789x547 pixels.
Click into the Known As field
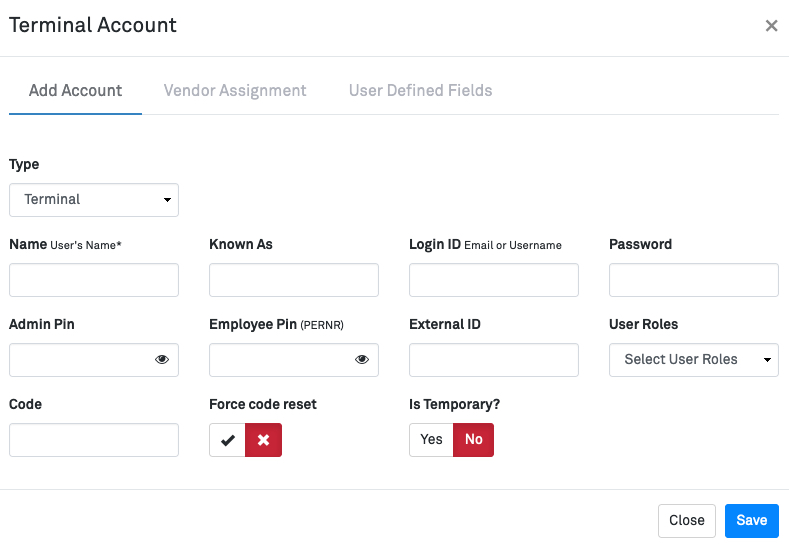(294, 280)
